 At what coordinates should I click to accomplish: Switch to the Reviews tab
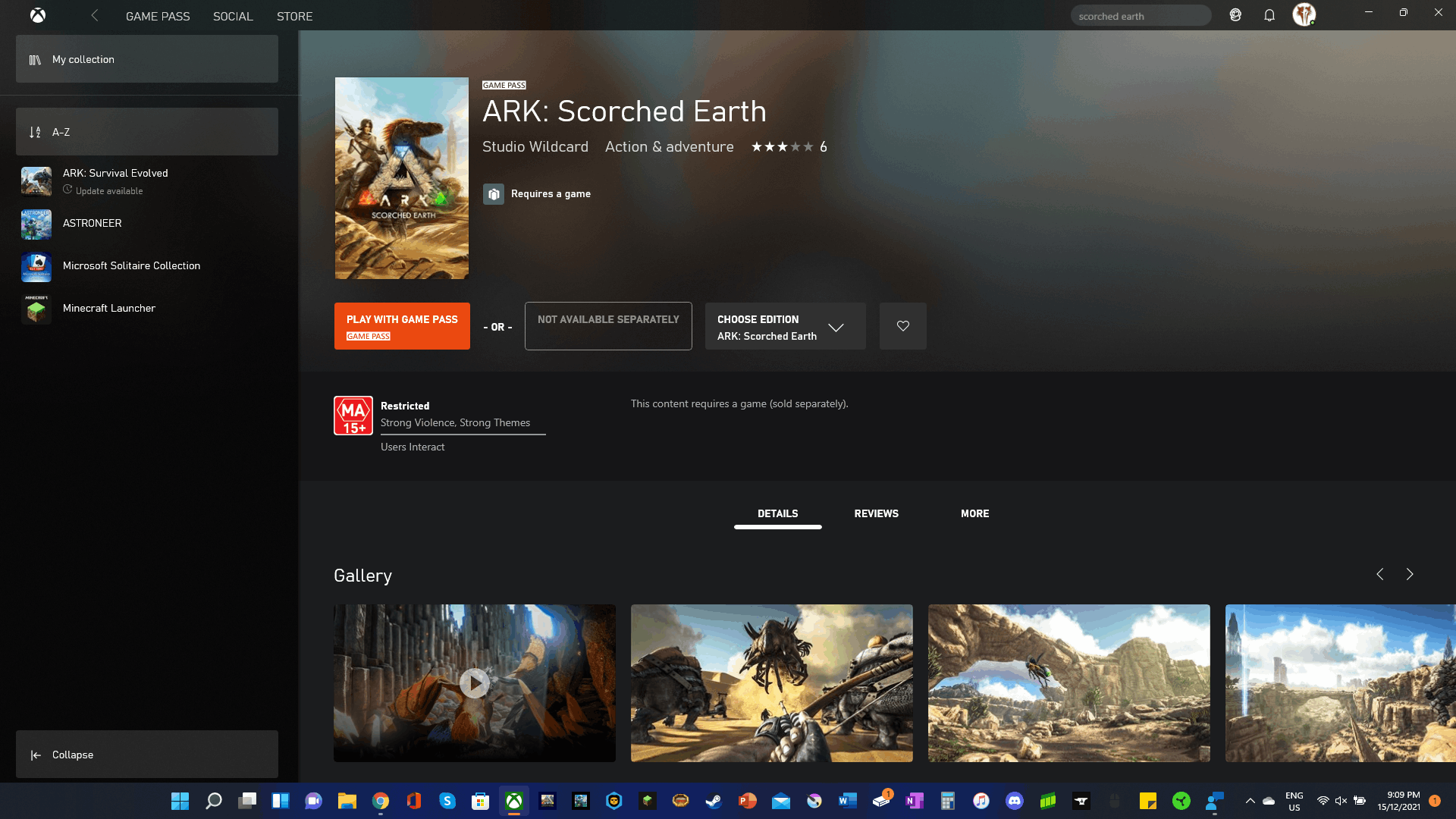876,513
